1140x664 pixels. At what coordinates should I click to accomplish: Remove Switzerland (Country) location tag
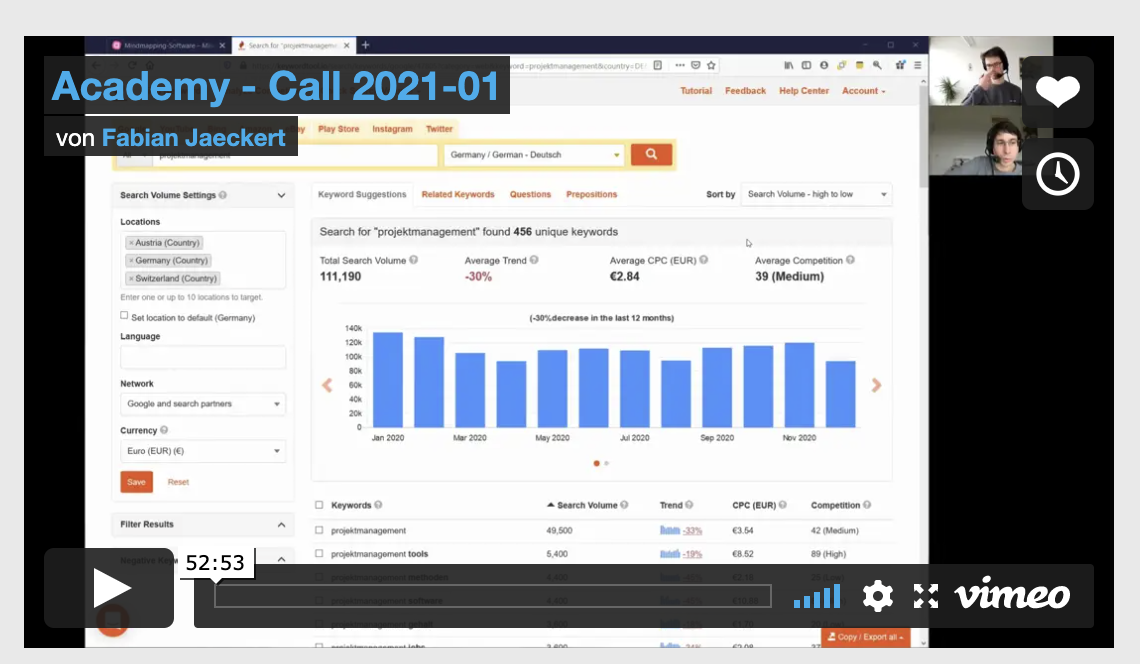(131, 279)
